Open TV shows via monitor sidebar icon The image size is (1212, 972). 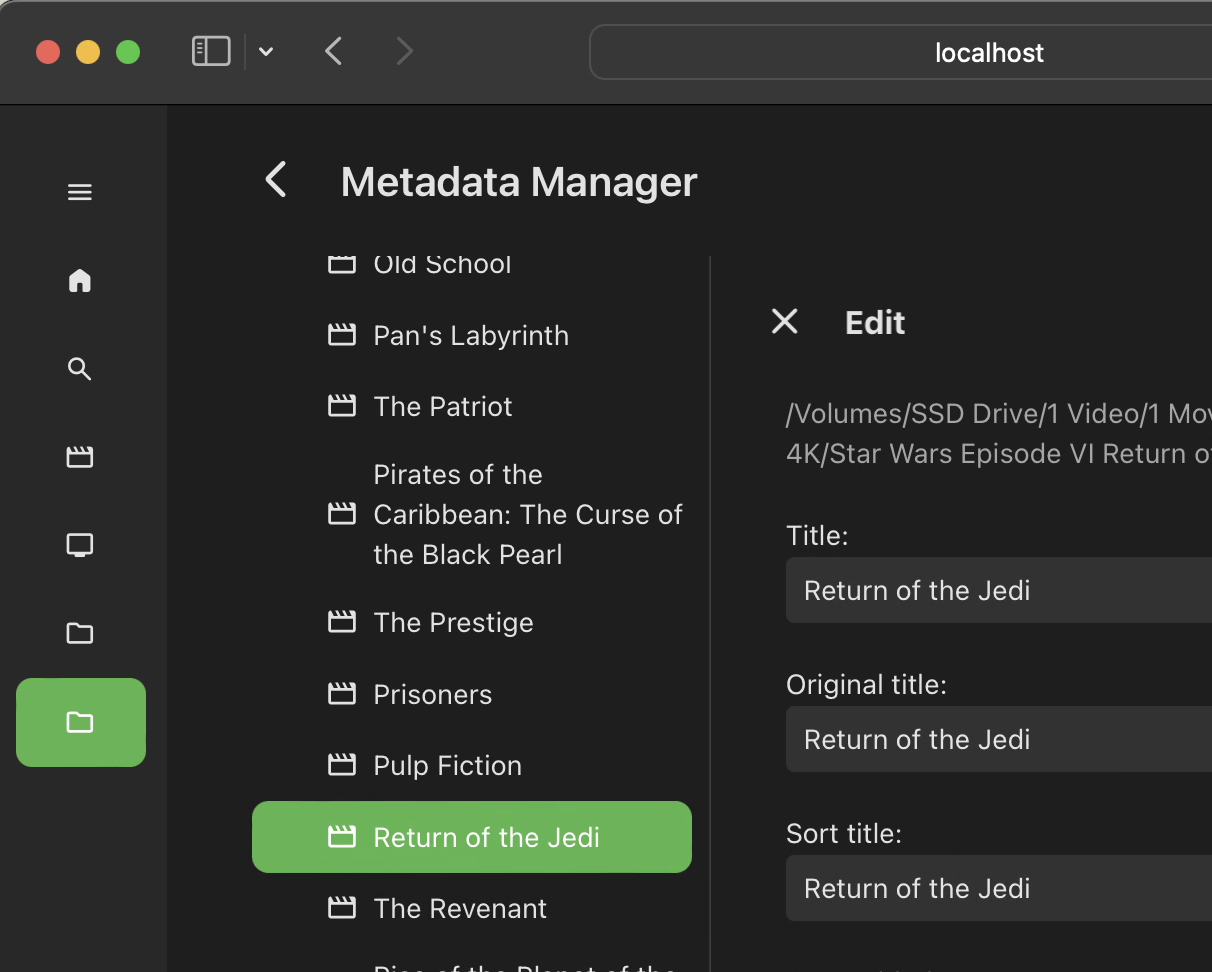80,545
